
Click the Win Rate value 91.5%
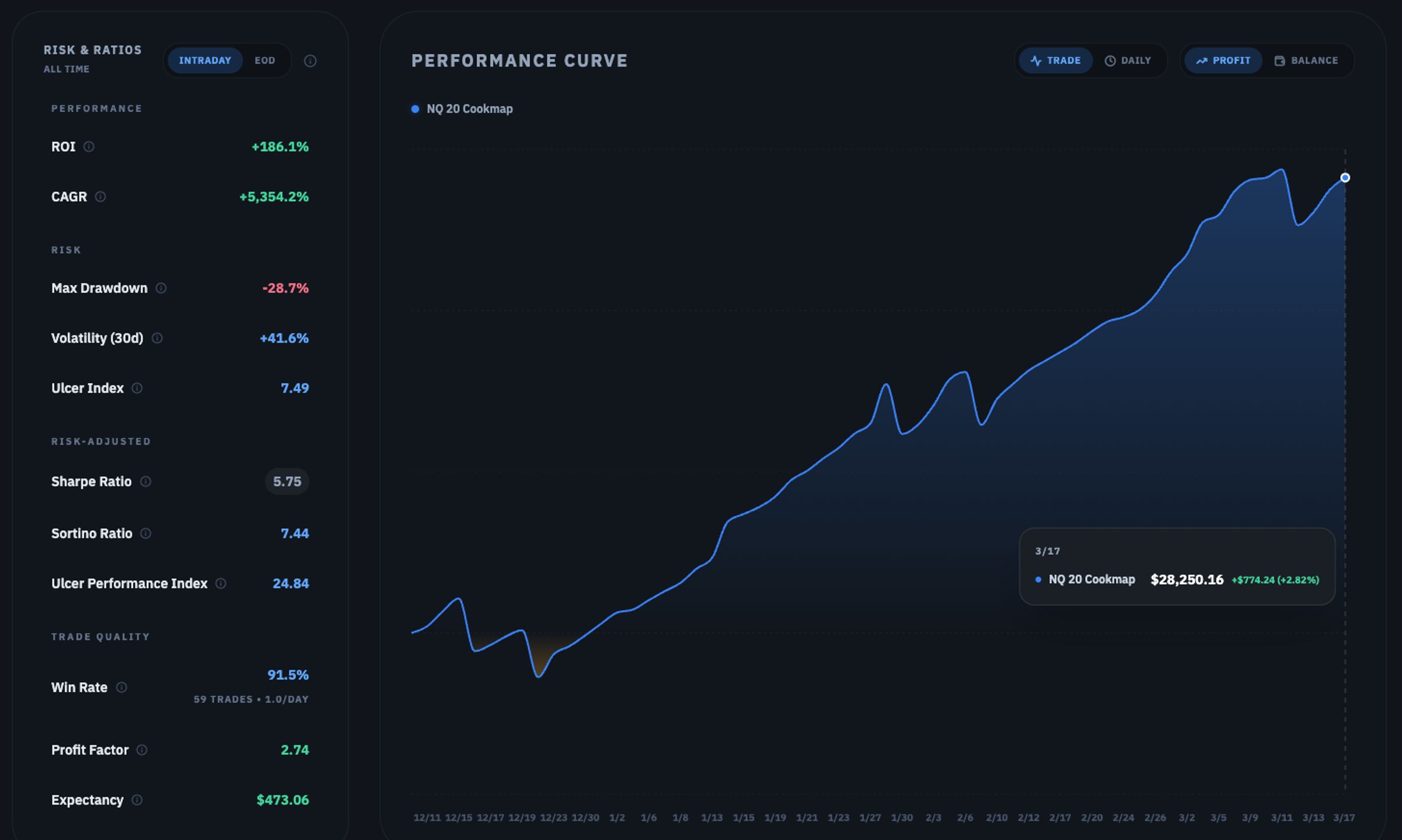(288, 675)
